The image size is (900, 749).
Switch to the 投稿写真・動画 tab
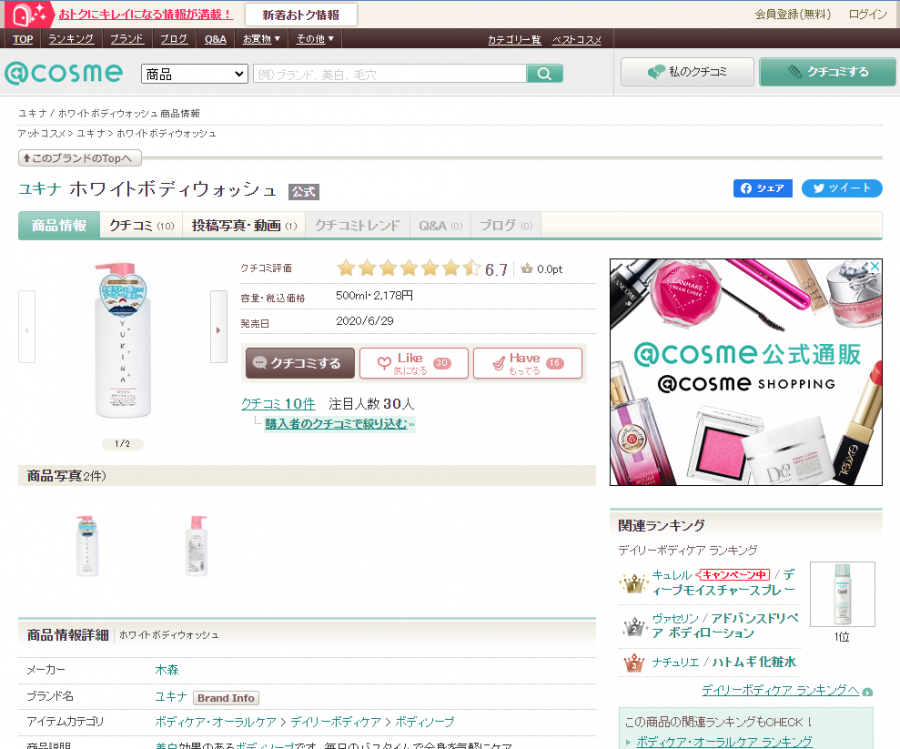(245, 225)
